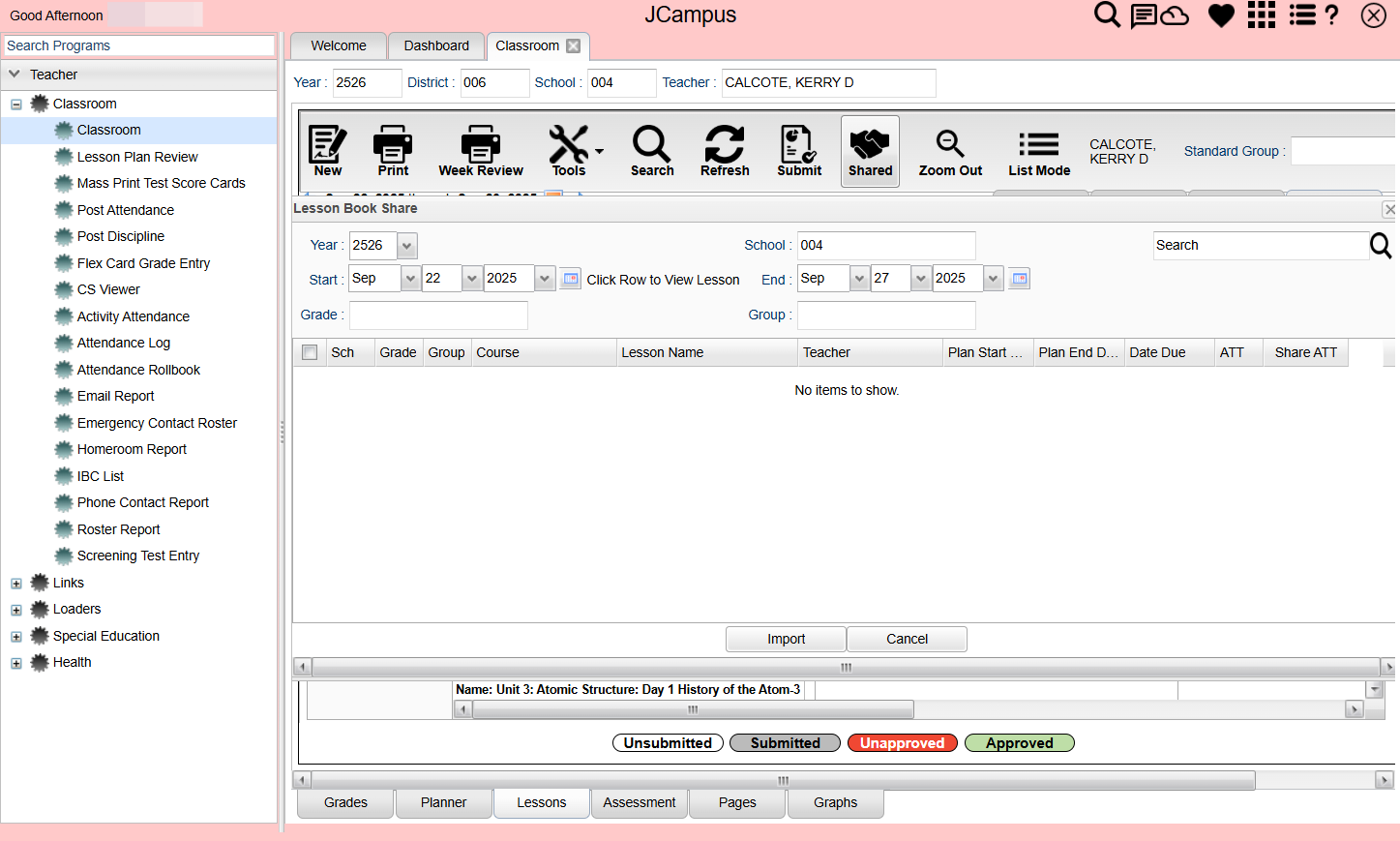
Task: Close the Lesson Book Share dialog
Action: click(1390, 209)
